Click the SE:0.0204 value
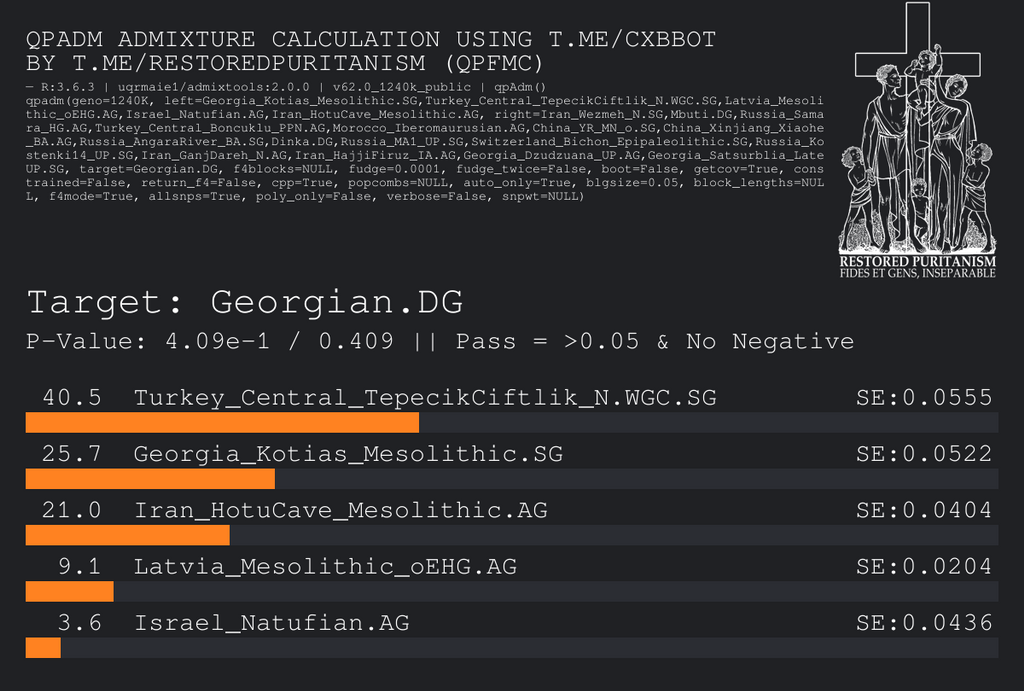Viewport: 1024px width, 691px height. pyautogui.click(x=924, y=567)
